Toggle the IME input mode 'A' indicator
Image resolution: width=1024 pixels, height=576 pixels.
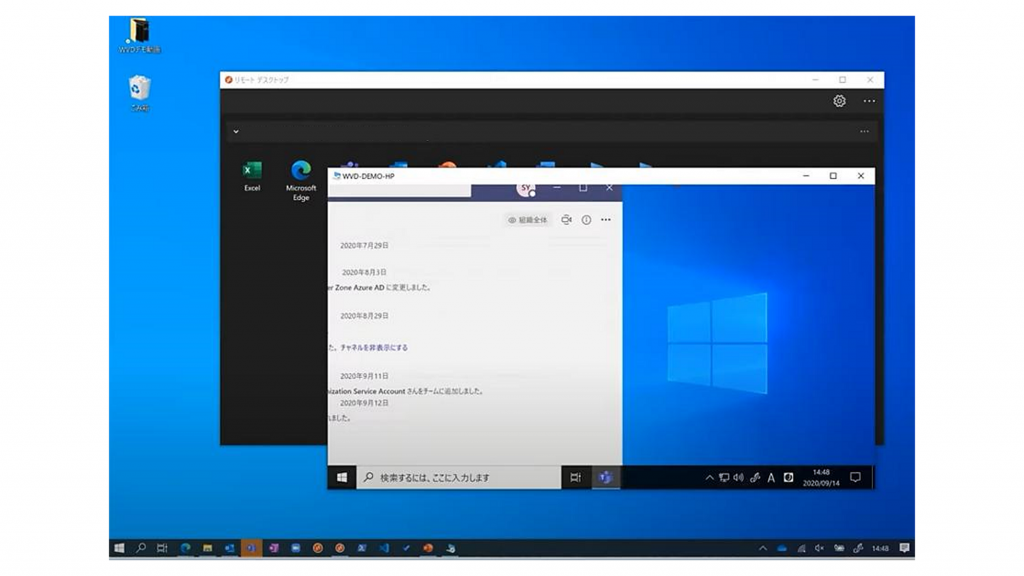[771, 478]
